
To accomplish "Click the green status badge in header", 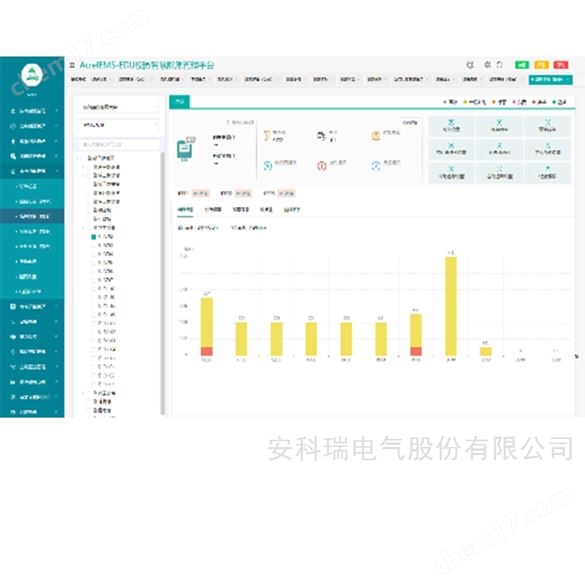I will pyautogui.click(x=522, y=65).
